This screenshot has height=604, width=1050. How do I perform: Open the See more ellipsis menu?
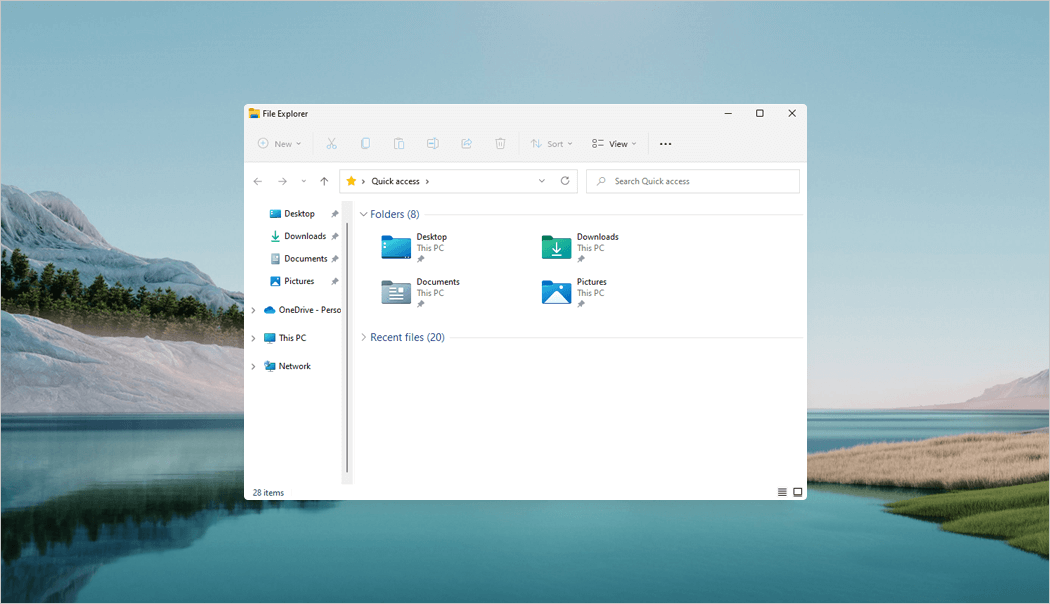pos(666,144)
